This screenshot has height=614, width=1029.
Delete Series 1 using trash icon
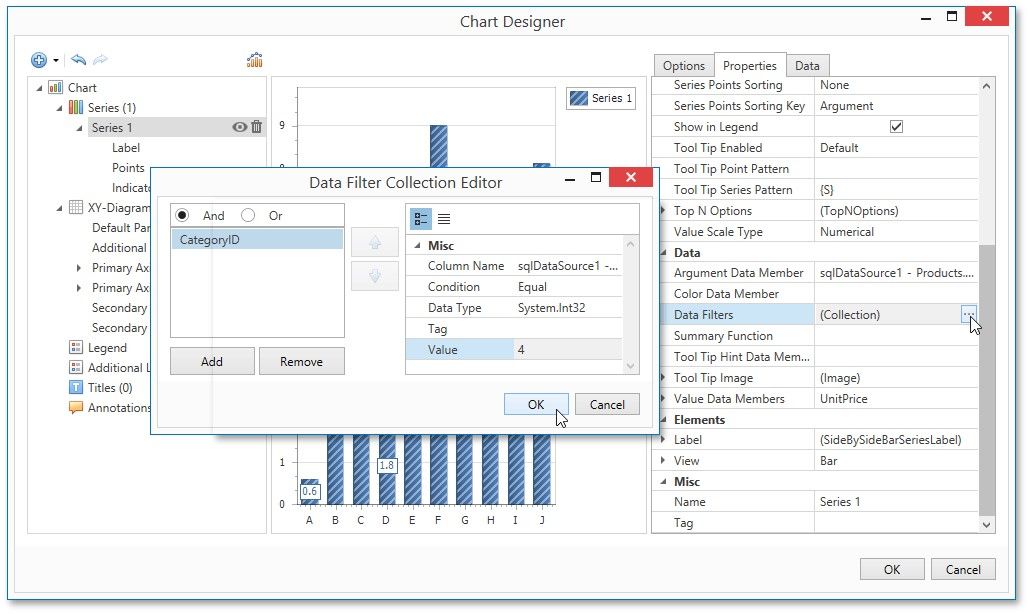(x=257, y=127)
